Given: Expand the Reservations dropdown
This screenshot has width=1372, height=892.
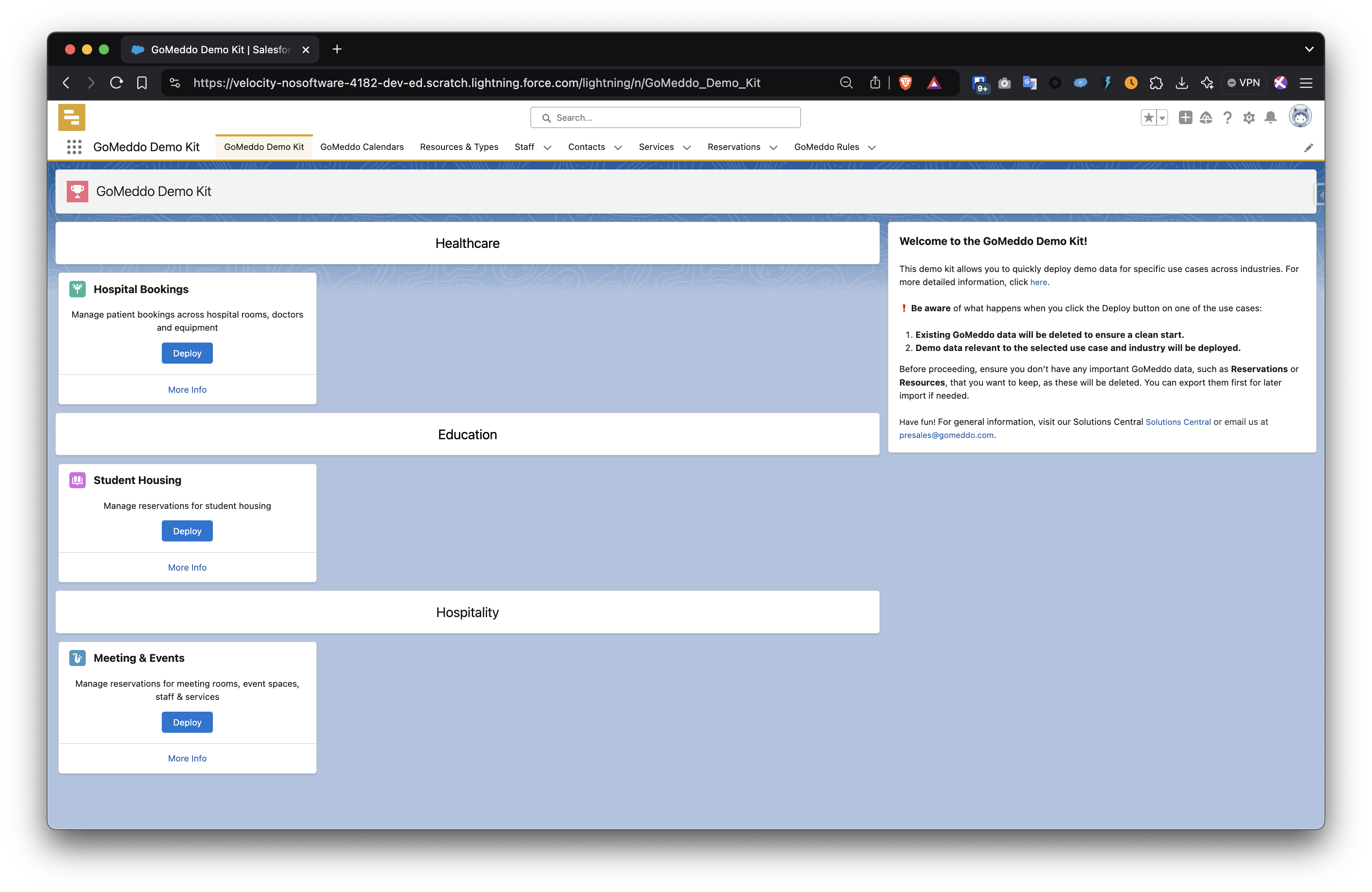Looking at the screenshot, I should [774, 147].
